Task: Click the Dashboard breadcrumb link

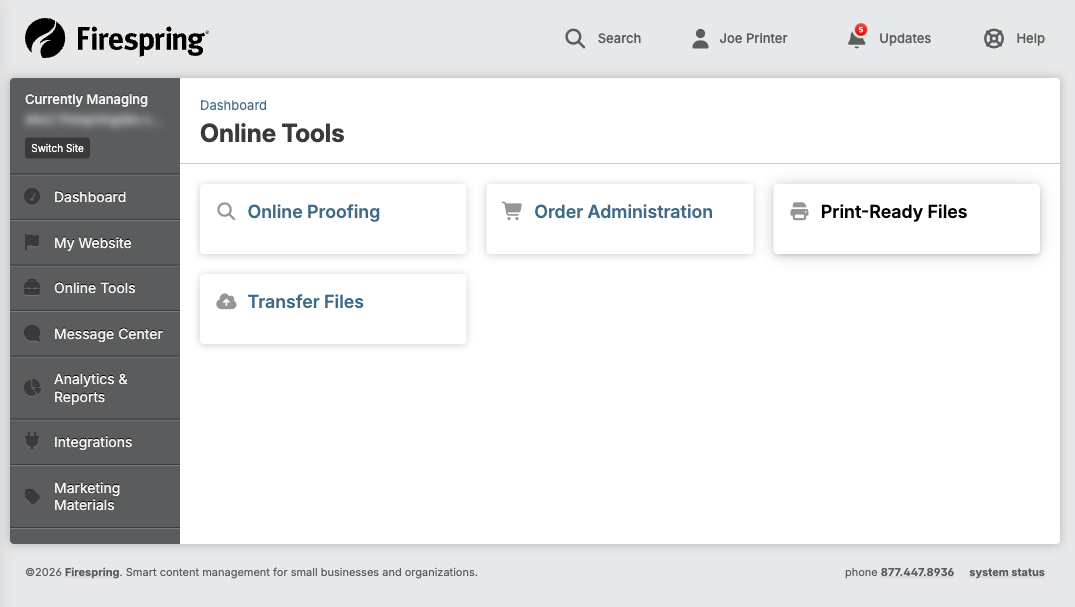Action: click(233, 105)
